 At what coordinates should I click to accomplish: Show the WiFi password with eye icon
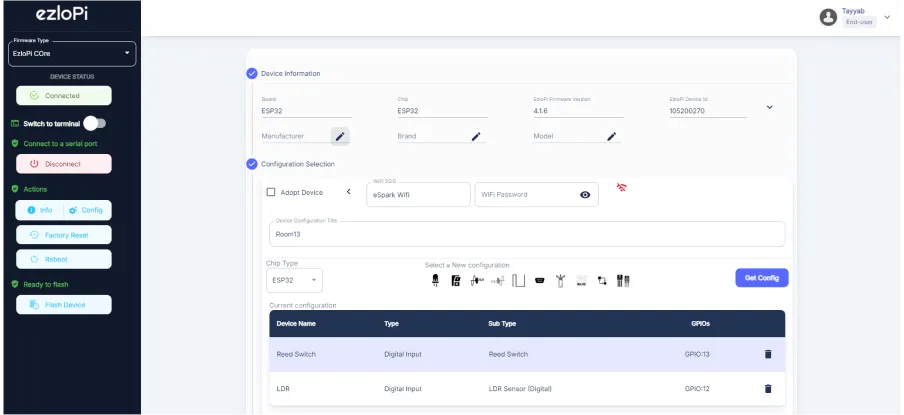[585, 195]
